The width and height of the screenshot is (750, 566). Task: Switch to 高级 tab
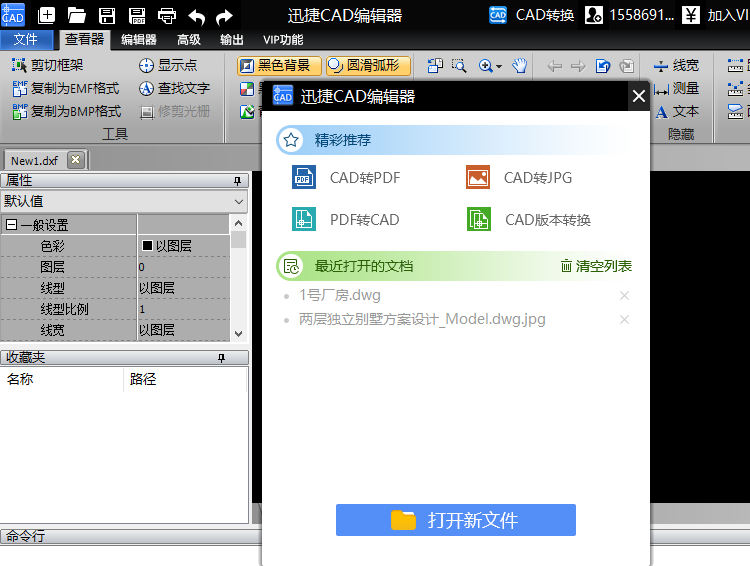coord(189,40)
